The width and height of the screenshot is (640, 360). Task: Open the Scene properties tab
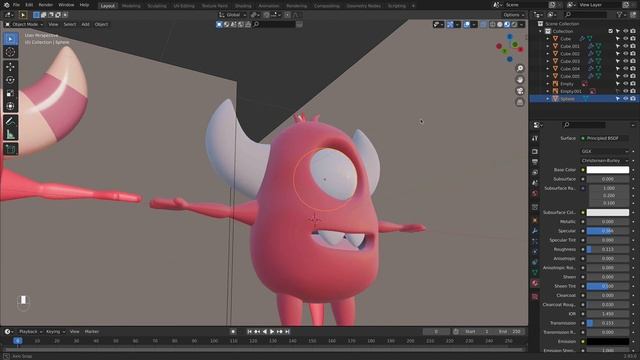coord(535,183)
